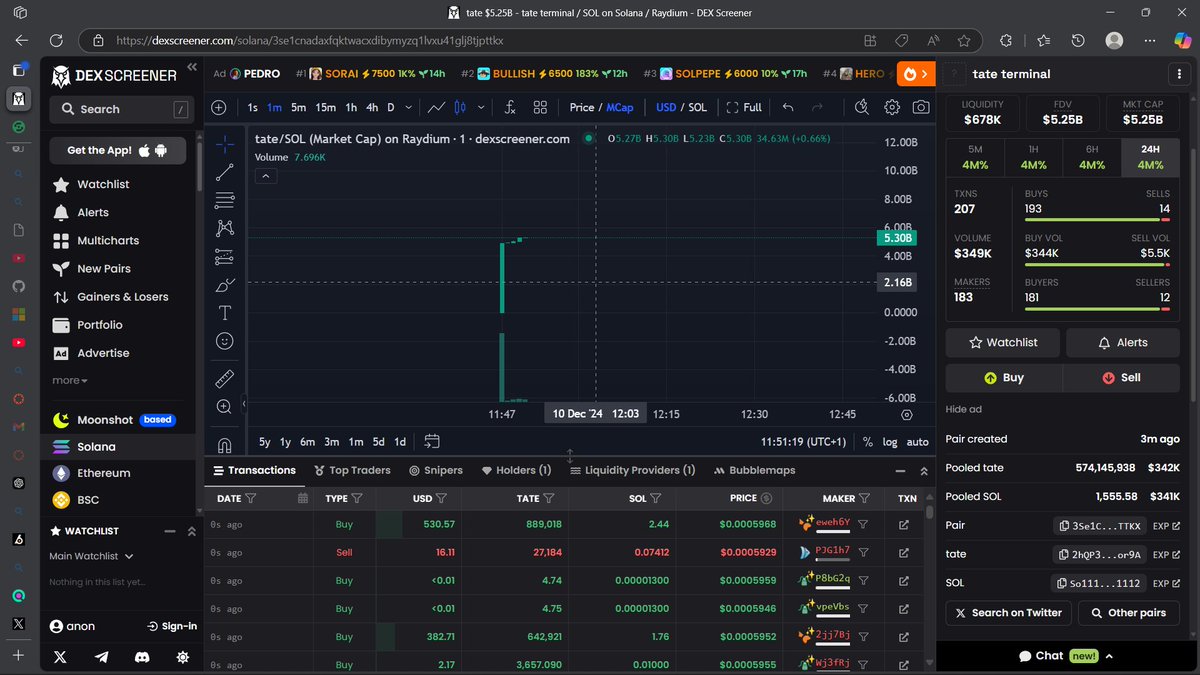Activate the zoom in tool
The height and width of the screenshot is (675, 1200).
[x=225, y=407]
